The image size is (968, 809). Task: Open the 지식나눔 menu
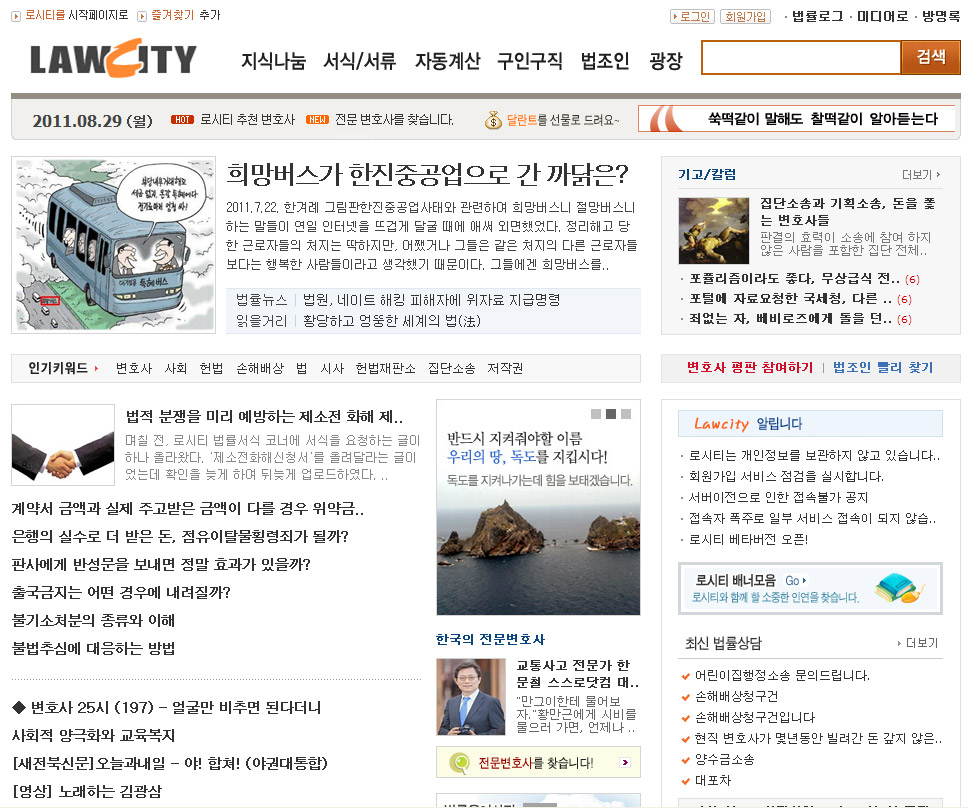[x=273, y=61]
